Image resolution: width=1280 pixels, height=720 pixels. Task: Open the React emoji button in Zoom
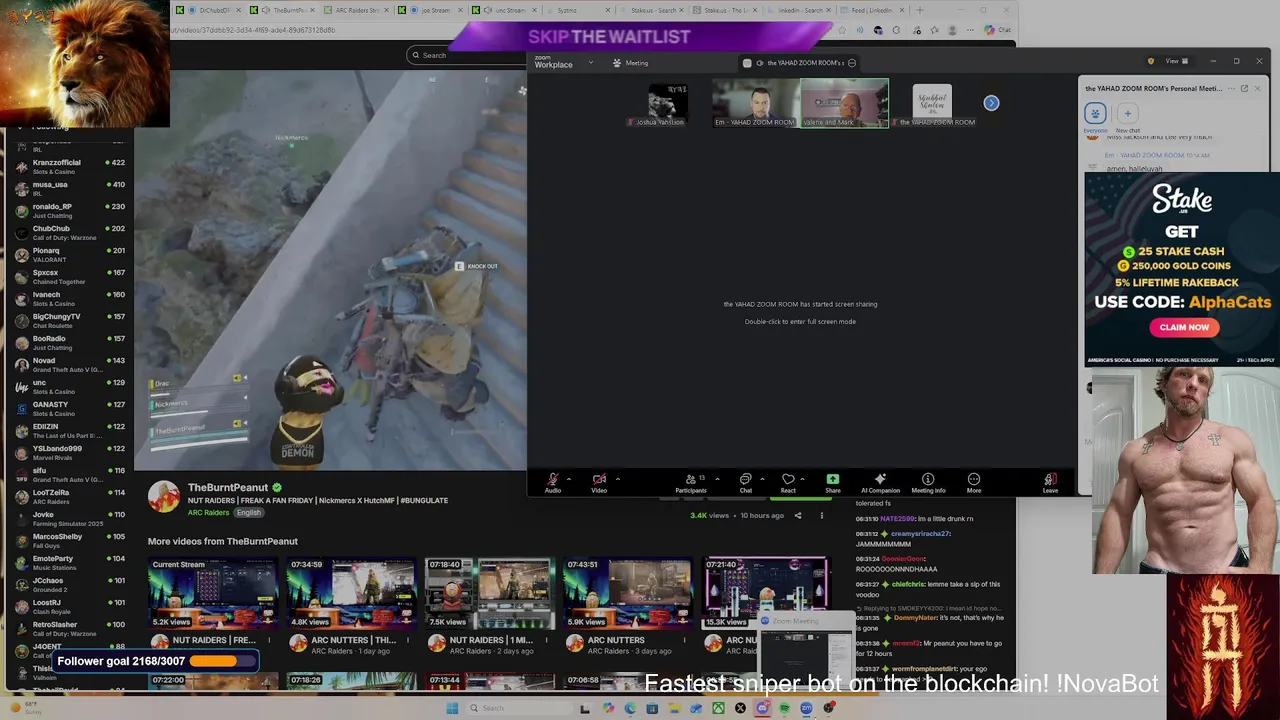click(788, 483)
